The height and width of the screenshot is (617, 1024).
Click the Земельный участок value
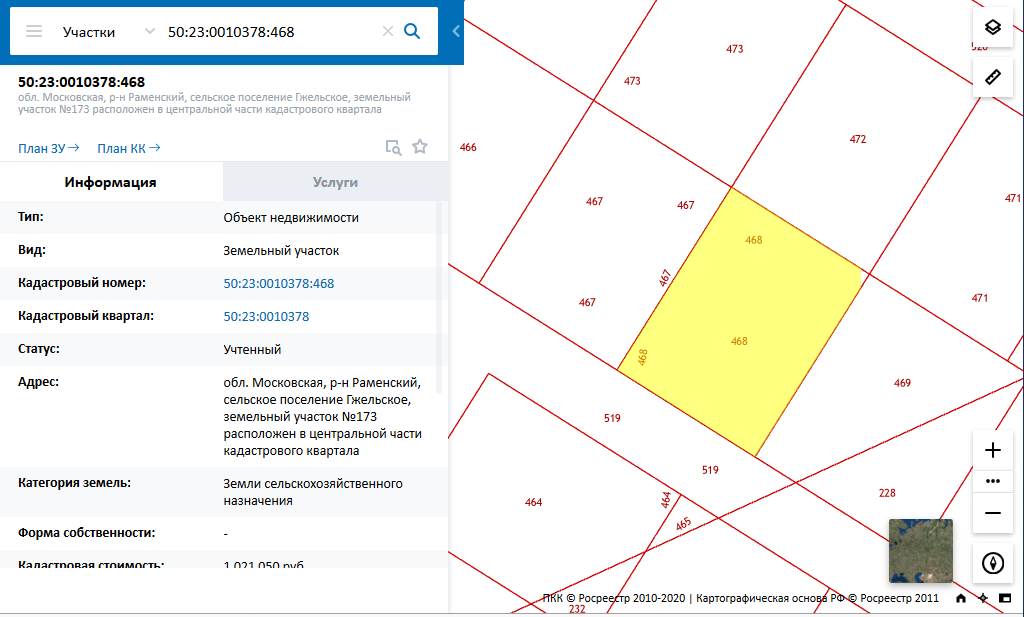(x=281, y=251)
